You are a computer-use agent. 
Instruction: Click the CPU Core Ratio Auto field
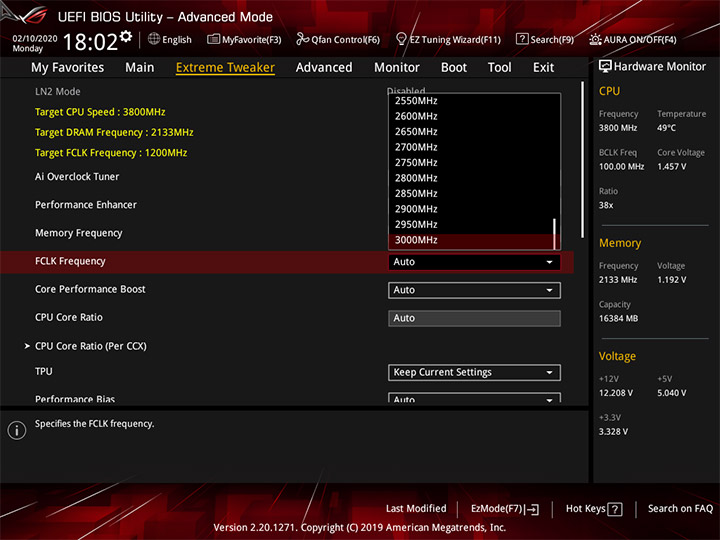(x=474, y=318)
